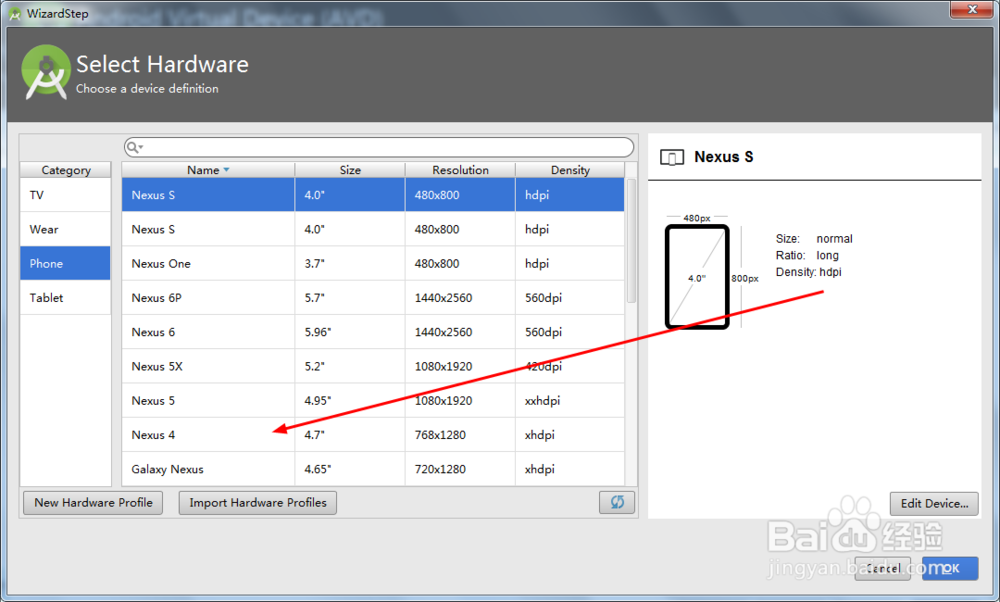The image size is (1000, 602).
Task: Select the TV category
Action: click(65, 195)
